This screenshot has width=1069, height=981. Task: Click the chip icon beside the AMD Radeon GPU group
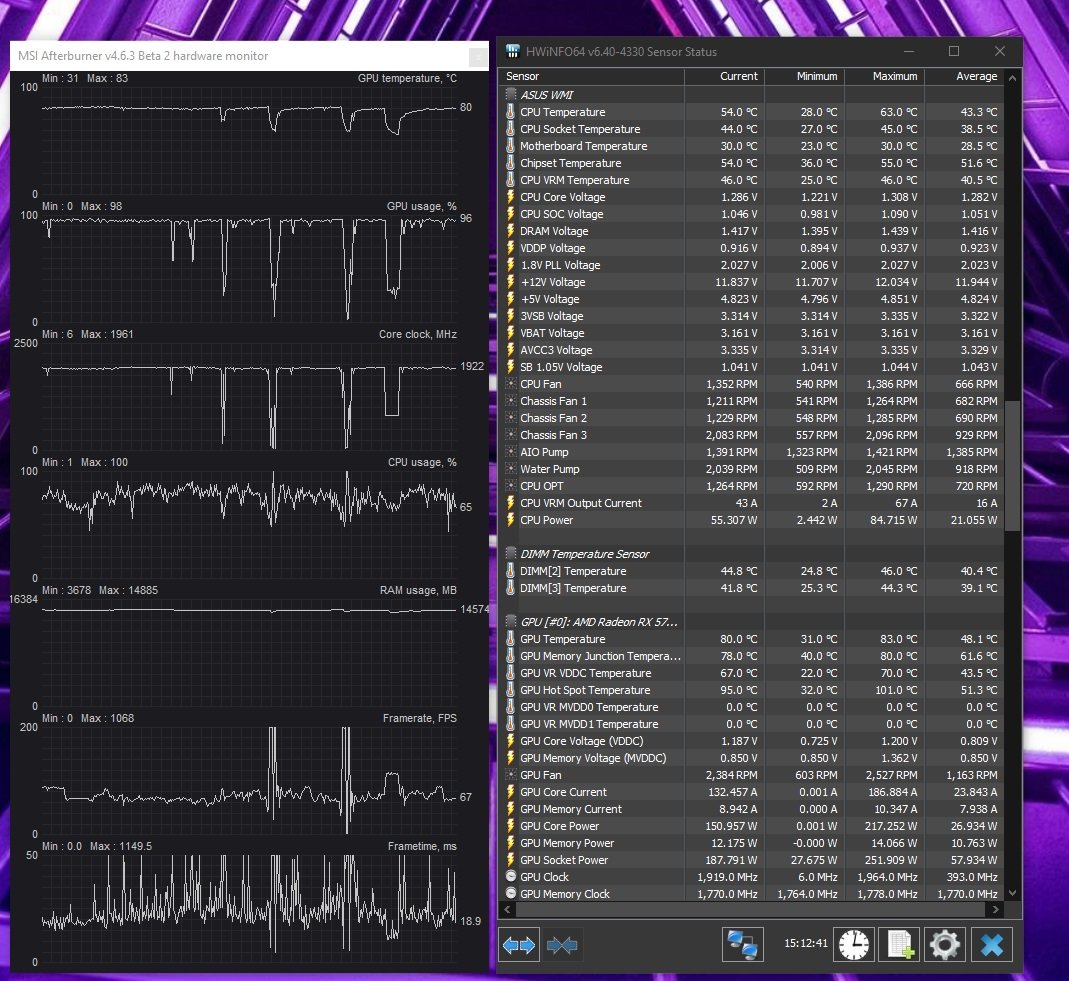(511, 622)
